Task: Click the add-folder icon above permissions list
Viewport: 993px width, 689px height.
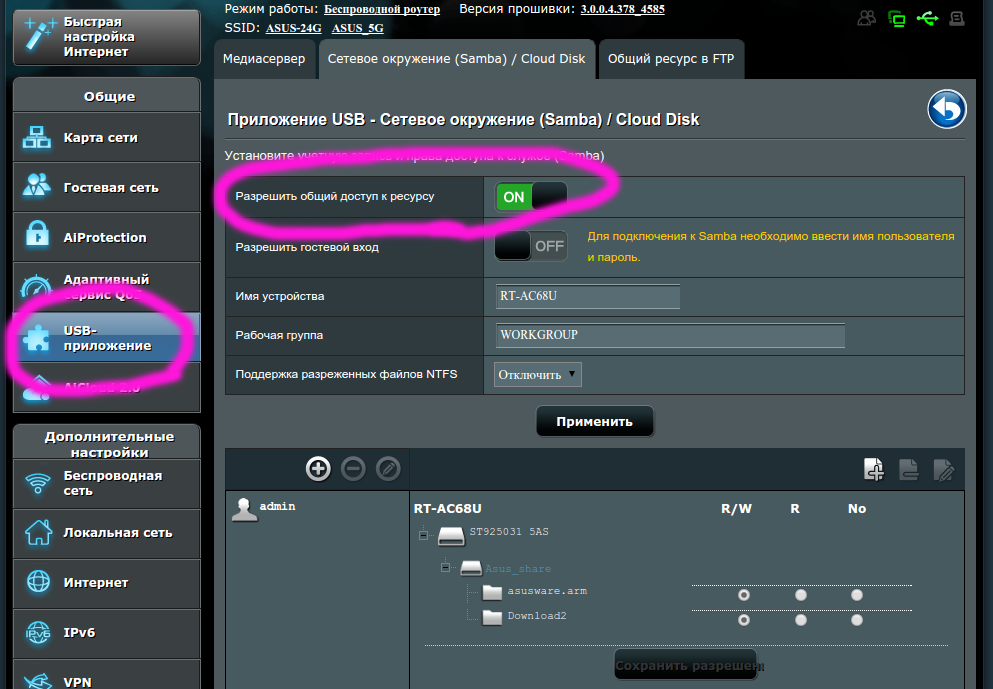Action: [x=873, y=468]
